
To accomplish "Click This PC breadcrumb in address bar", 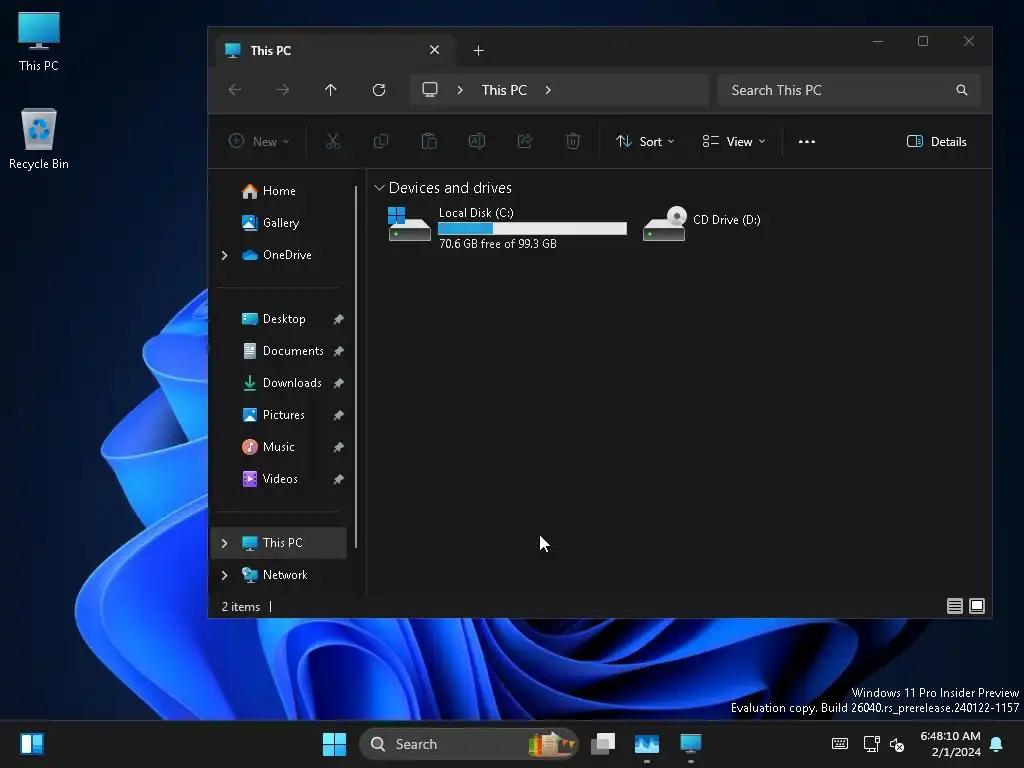I will coord(504,90).
